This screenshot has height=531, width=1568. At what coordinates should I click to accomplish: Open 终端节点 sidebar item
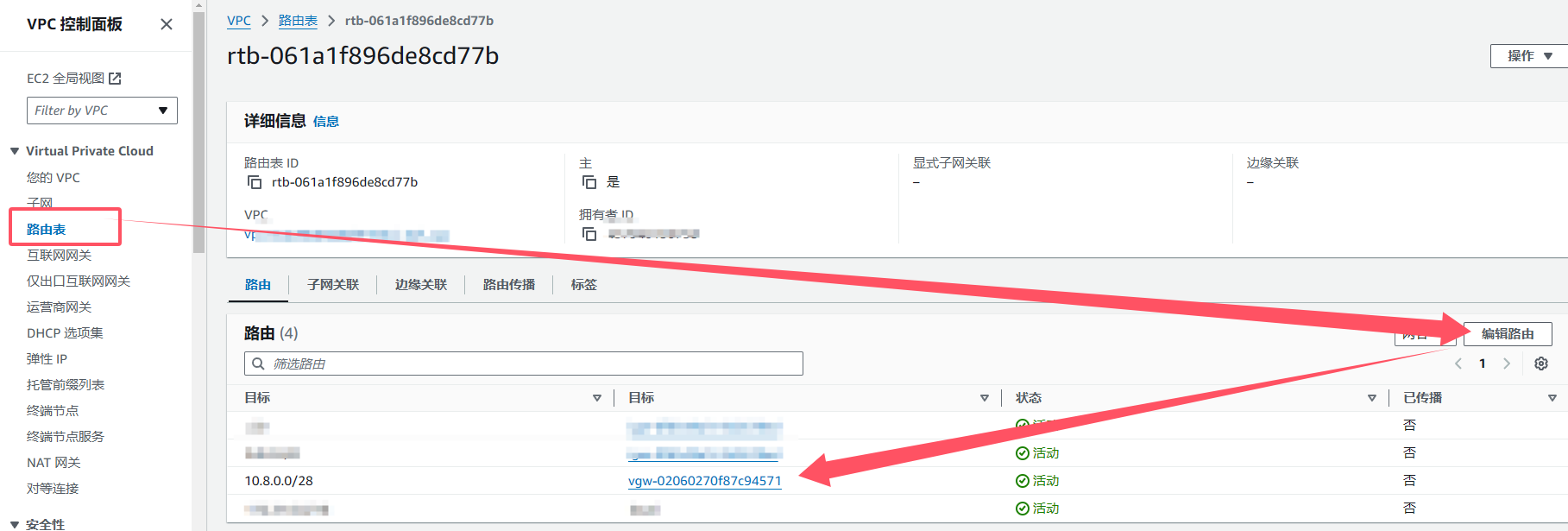coord(53,411)
